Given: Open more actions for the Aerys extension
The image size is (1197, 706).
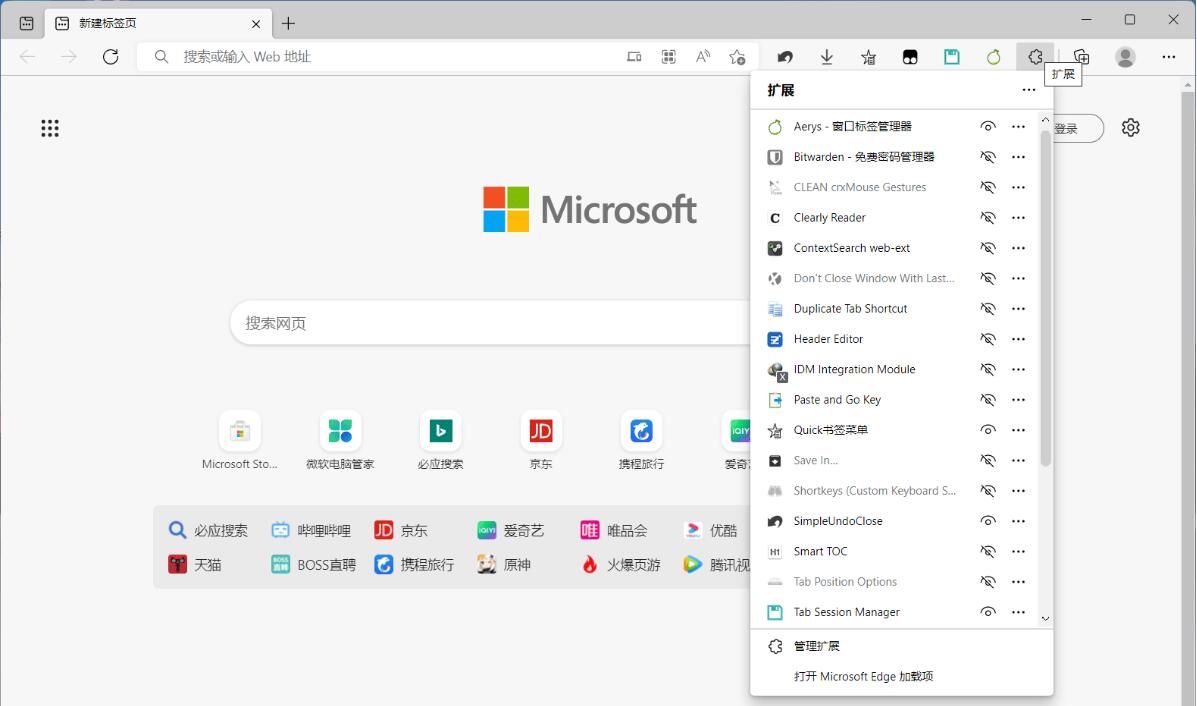Looking at the screenshot, I should click(x=1018, y=127).
